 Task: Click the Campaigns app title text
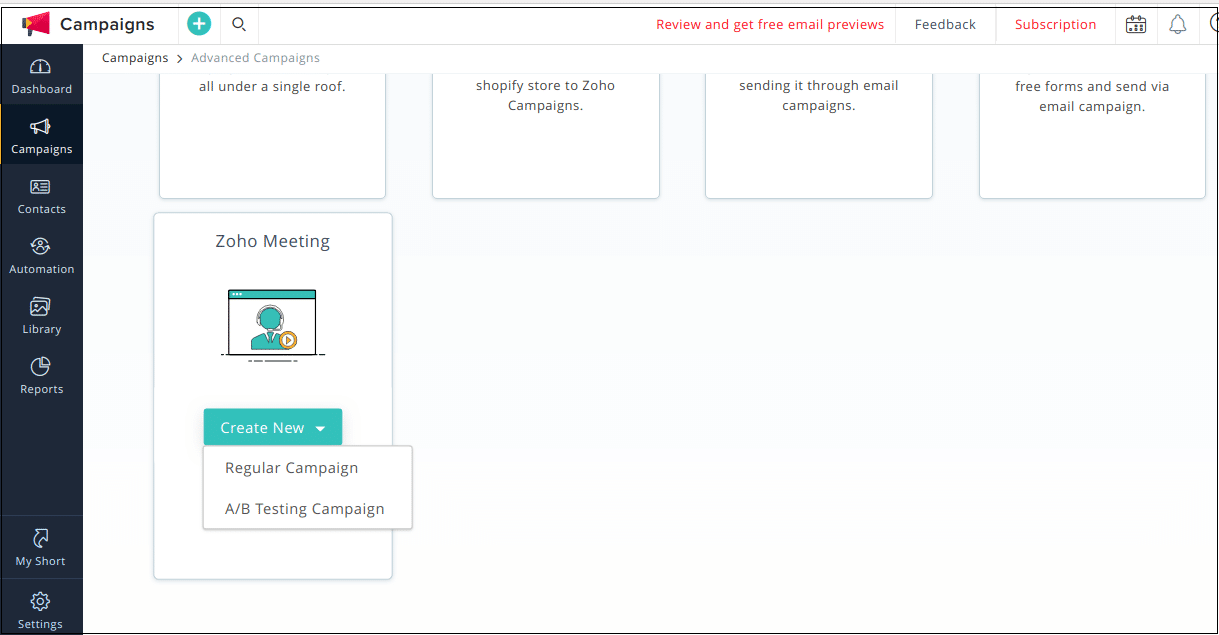click(x=107, y=24)
